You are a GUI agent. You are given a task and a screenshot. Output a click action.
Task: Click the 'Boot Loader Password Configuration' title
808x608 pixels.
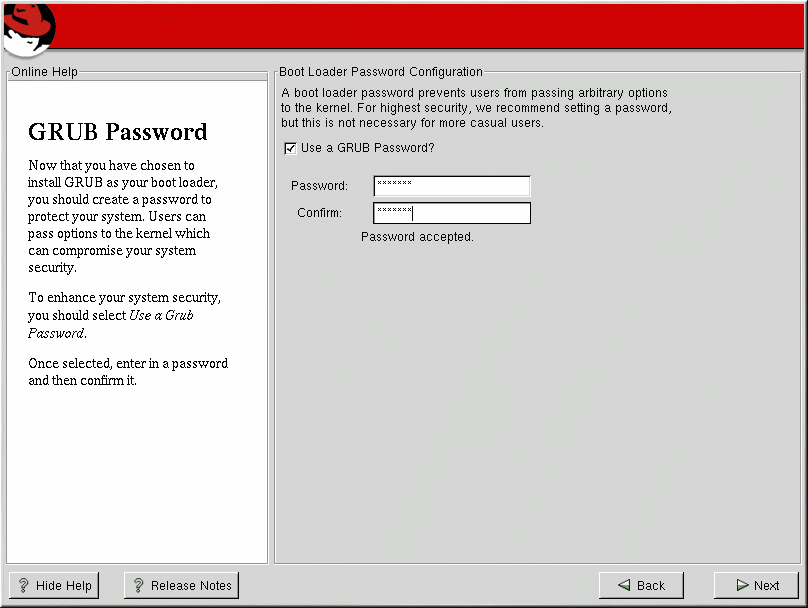point(381,72)
